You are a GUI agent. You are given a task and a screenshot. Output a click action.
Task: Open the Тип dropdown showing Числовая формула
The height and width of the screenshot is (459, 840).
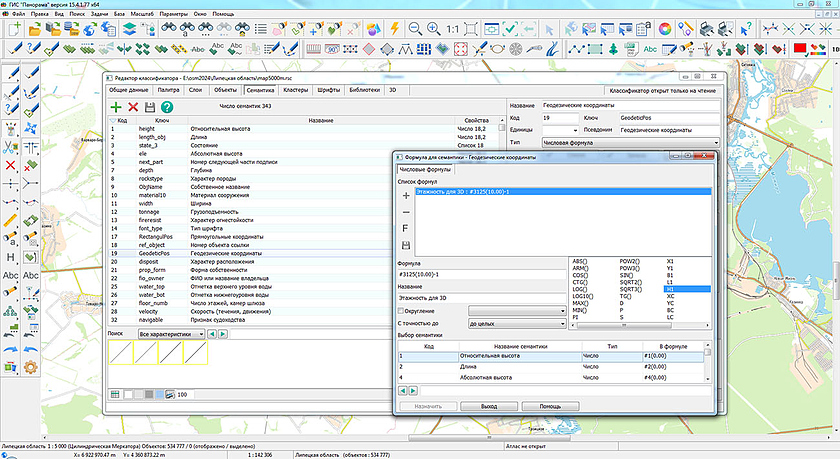tap(631, 143)
